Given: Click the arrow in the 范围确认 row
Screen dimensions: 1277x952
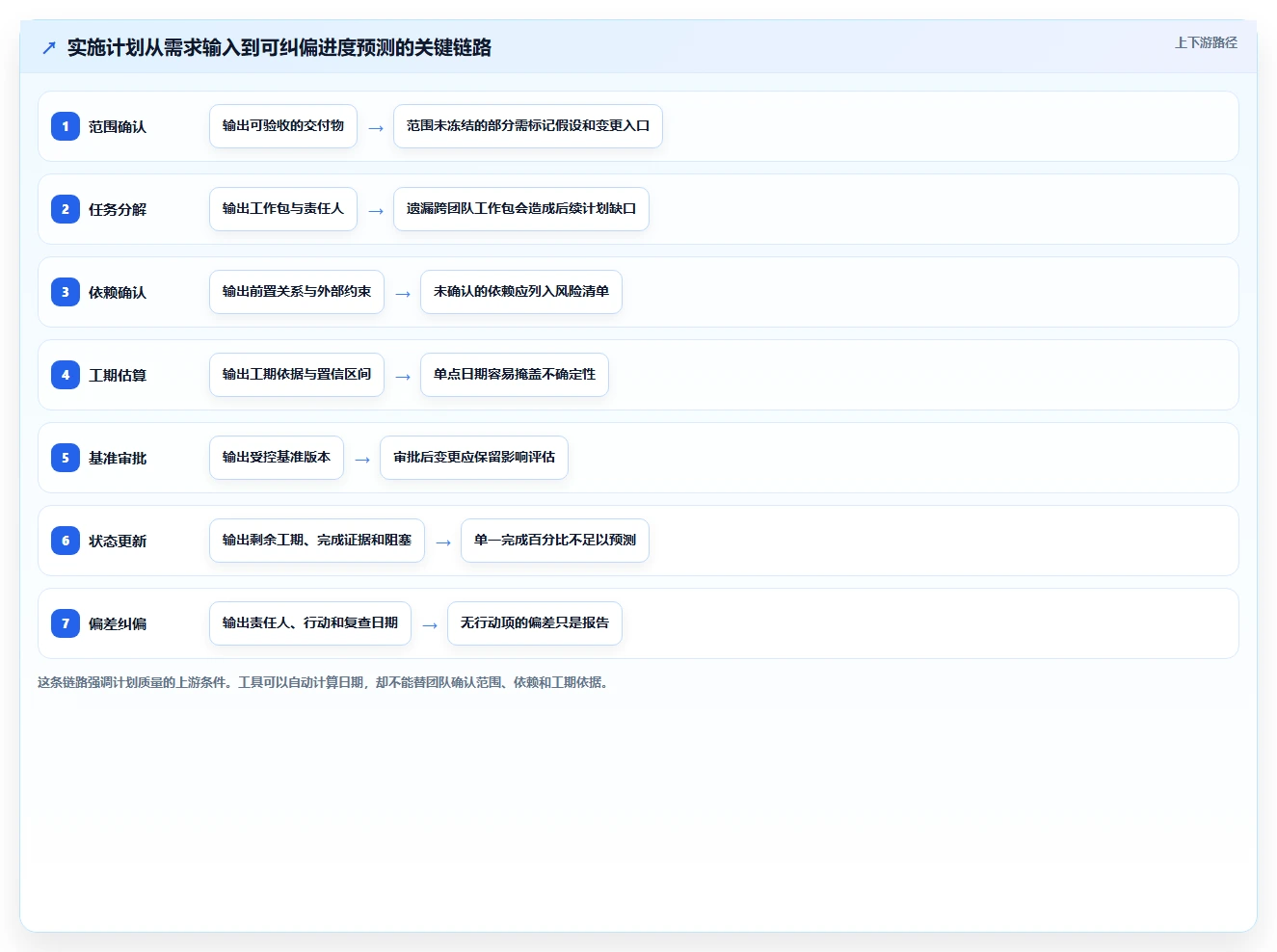Looking at the screenshot, I should (376, 128).
